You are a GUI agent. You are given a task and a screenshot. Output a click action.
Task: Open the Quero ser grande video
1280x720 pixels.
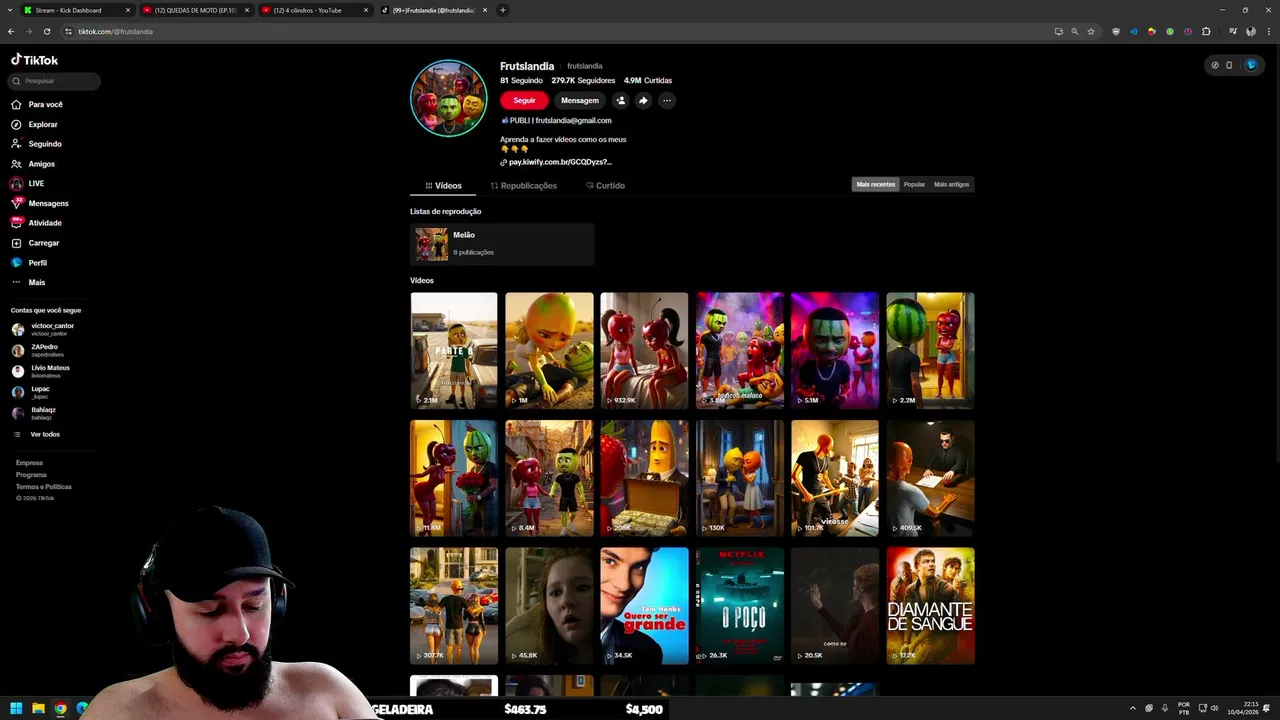pyautogui.click(x=644, y=605)
